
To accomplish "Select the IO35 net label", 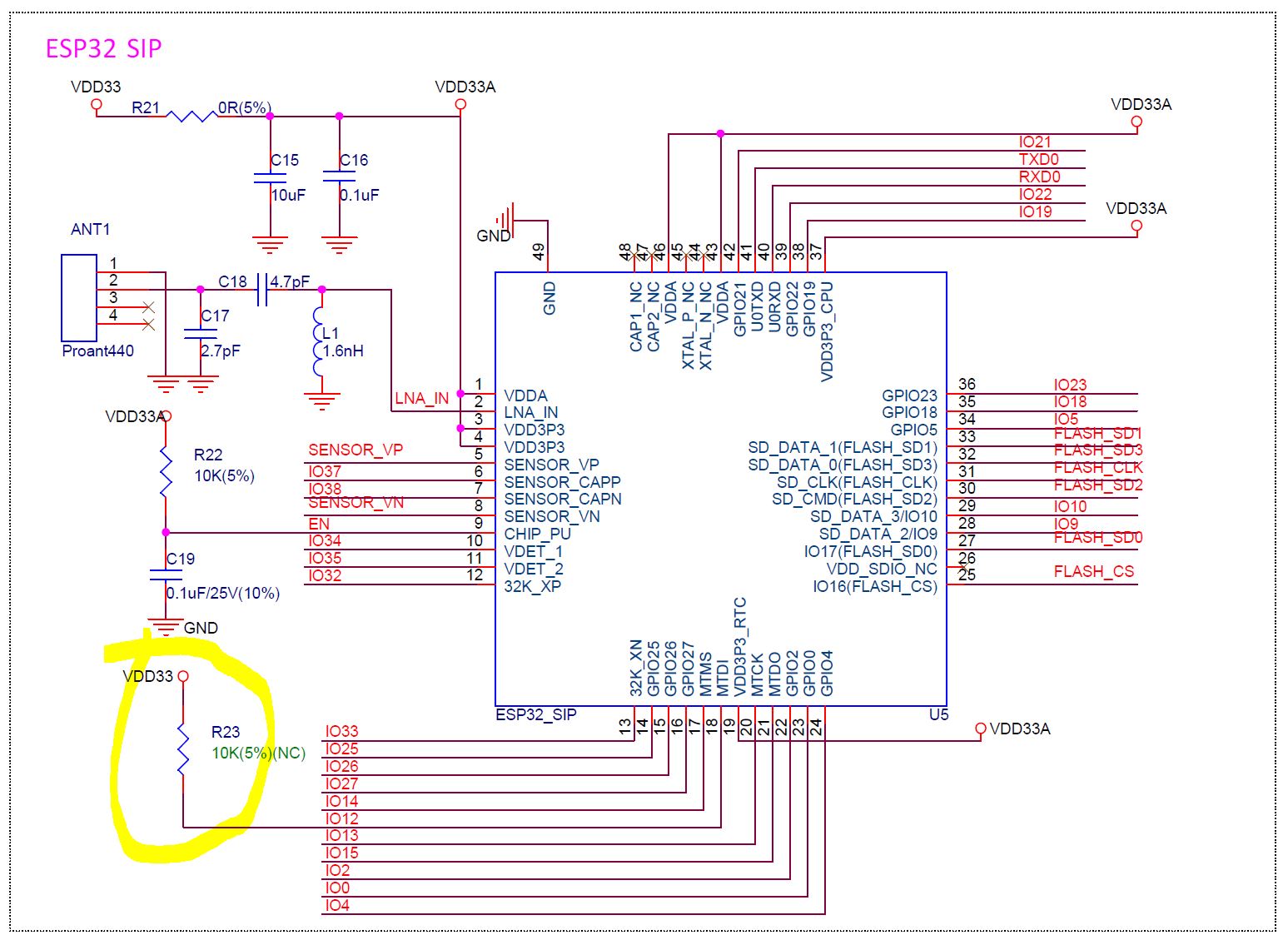I will 325,559.
